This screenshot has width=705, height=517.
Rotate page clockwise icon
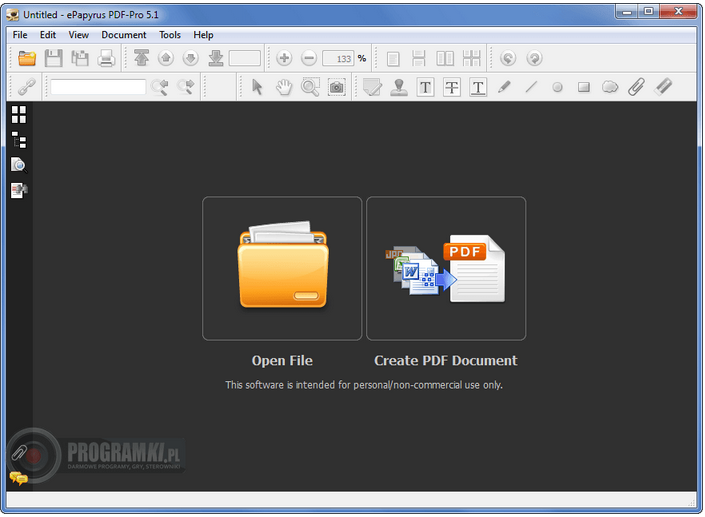point(534,58)
